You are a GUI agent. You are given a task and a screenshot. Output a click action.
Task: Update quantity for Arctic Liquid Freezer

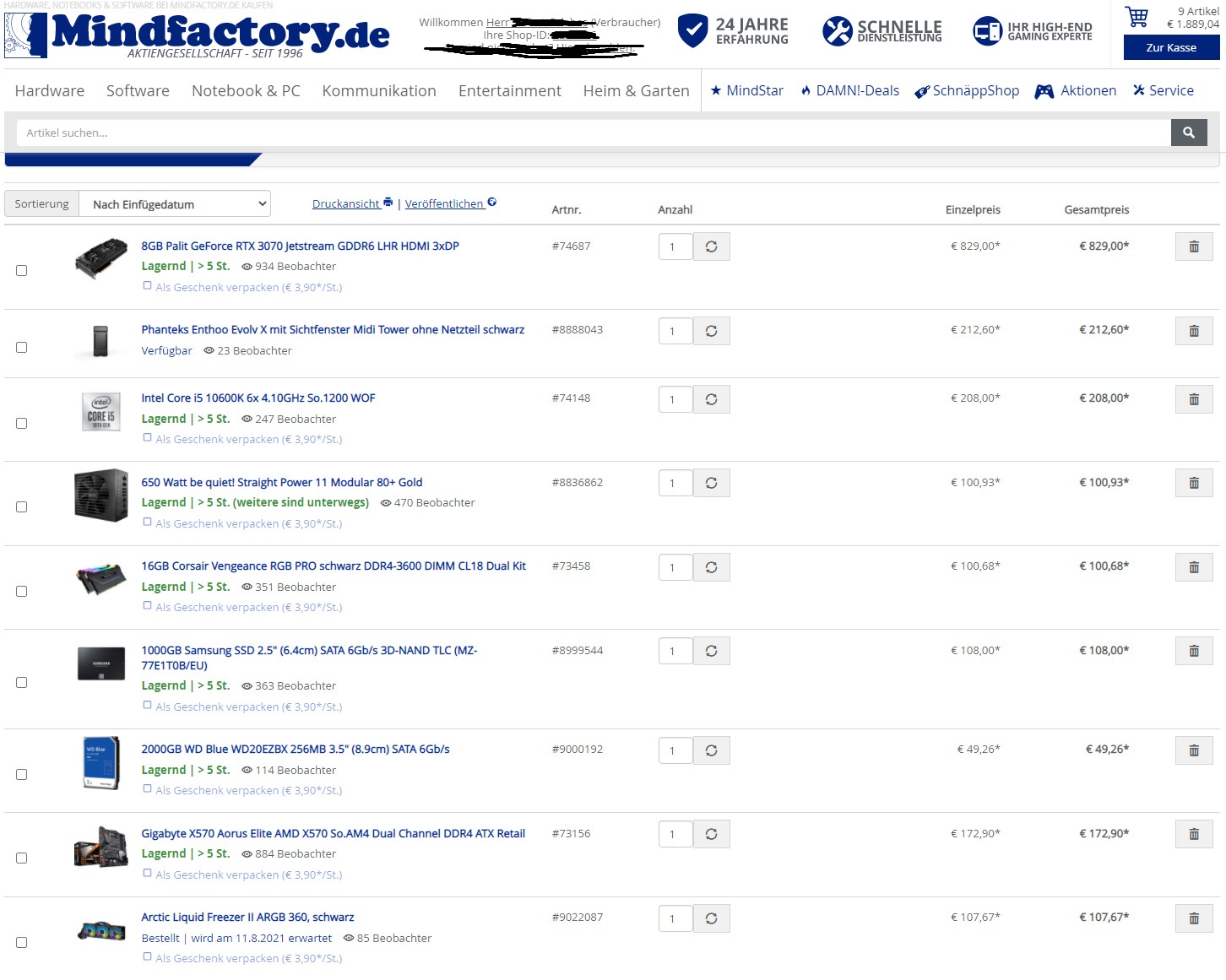(x=712, y=918)
